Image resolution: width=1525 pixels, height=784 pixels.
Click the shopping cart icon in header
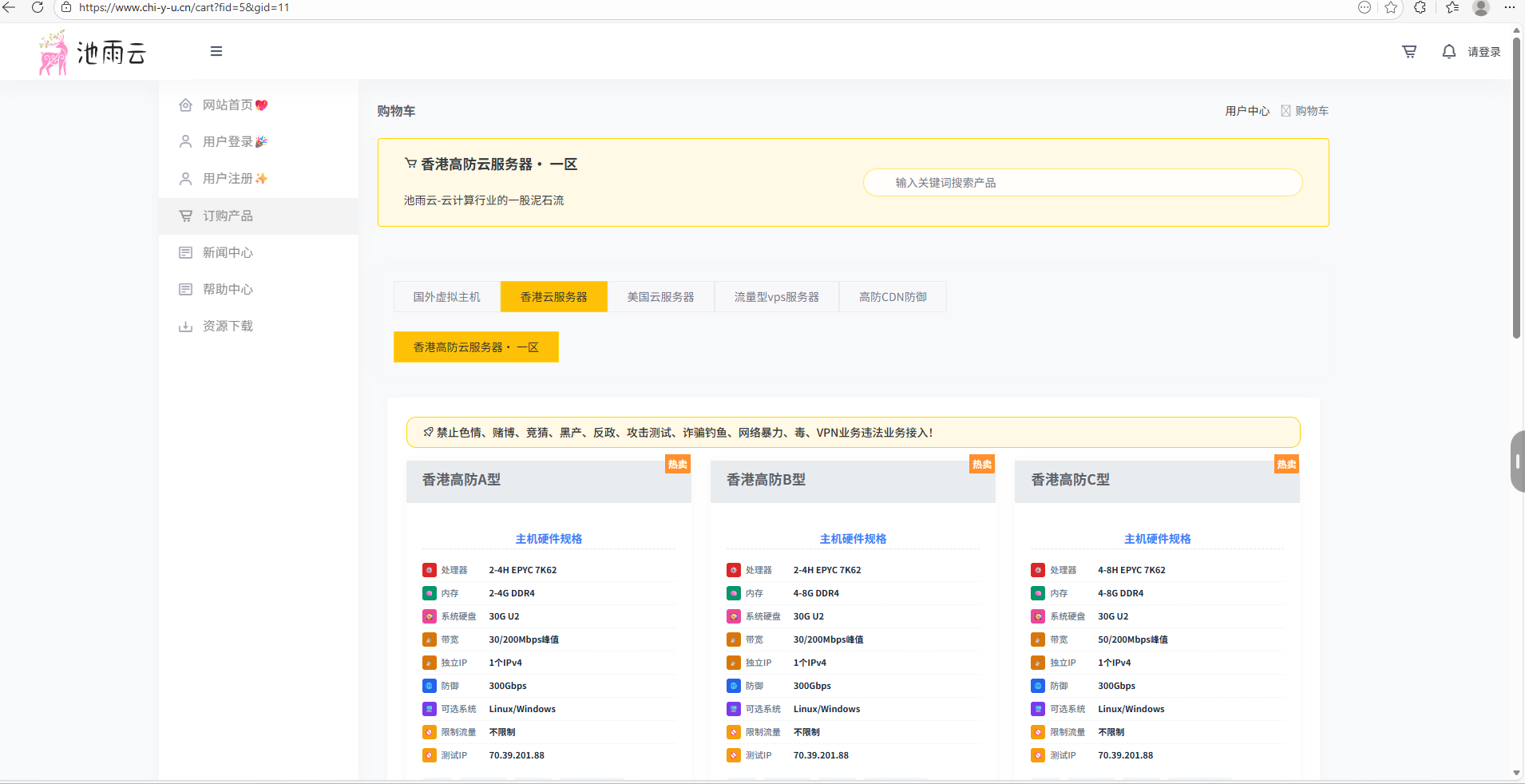pos(1409,52)
